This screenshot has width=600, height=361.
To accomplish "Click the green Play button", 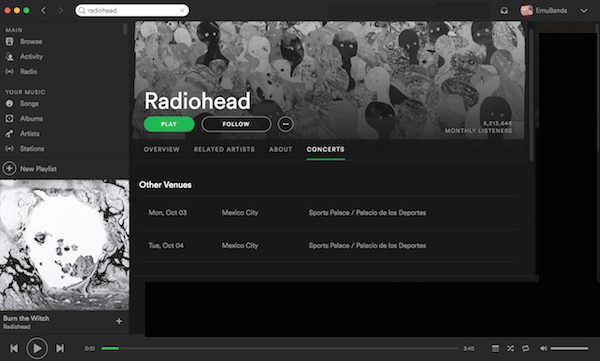I will (x=169, y=124).
